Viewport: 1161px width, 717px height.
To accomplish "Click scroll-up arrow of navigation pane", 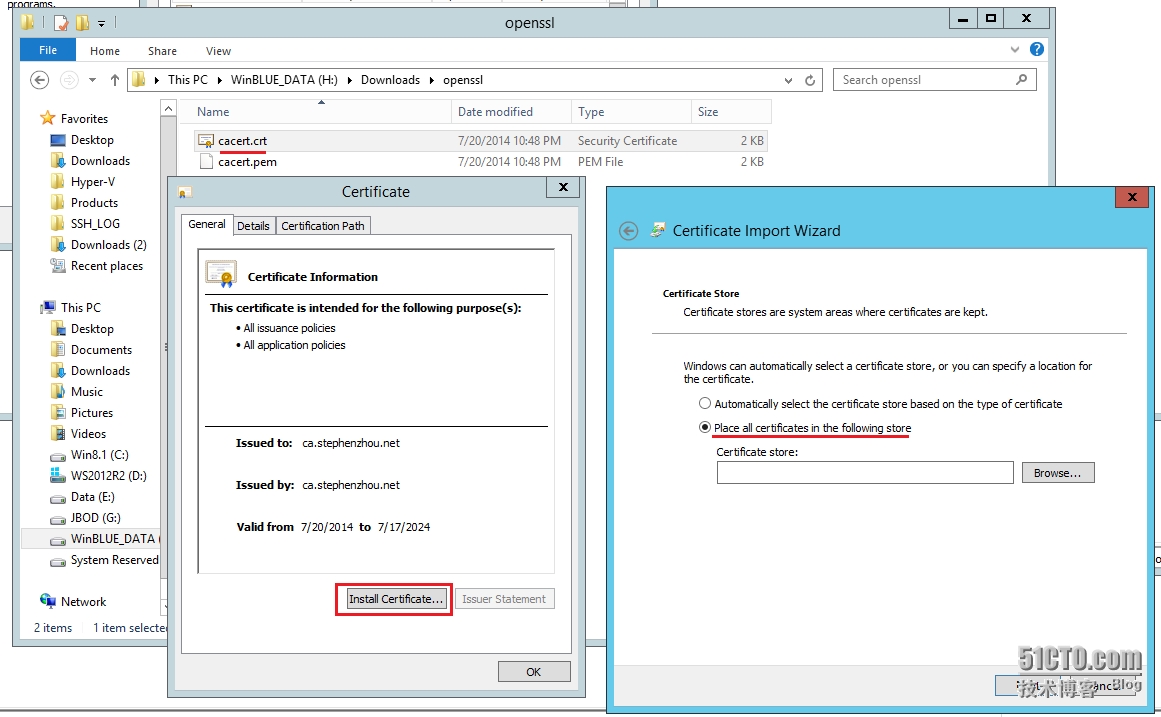I will [168, 109].
